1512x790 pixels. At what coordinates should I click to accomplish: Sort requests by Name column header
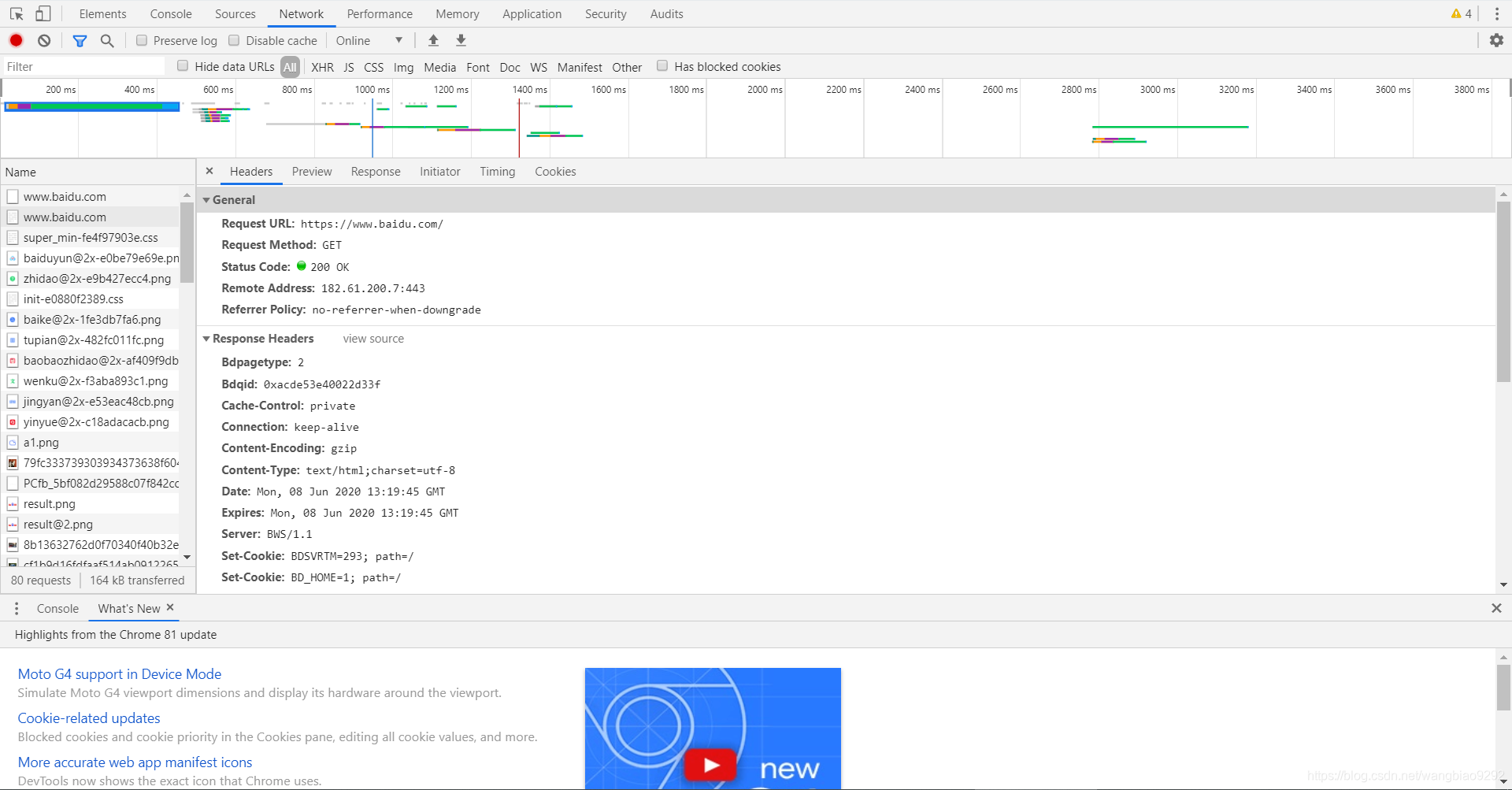[98, 172]
